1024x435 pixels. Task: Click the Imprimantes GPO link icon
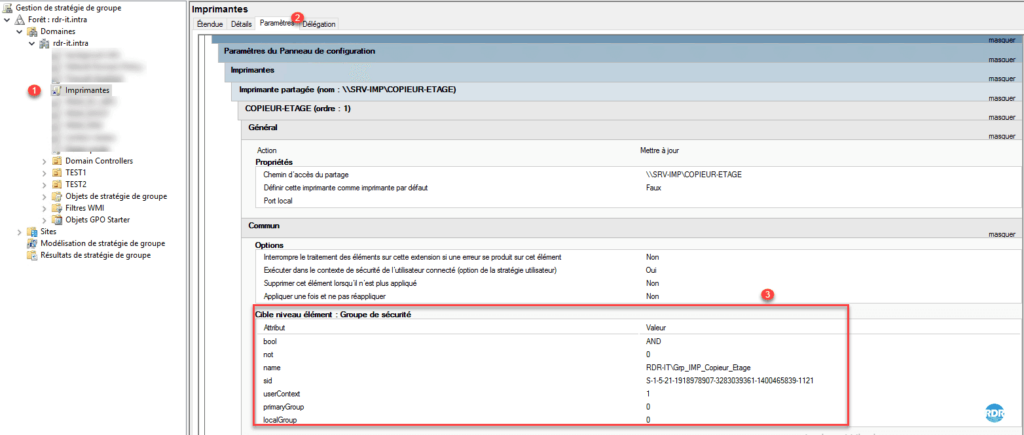click(x=57, y=90)
